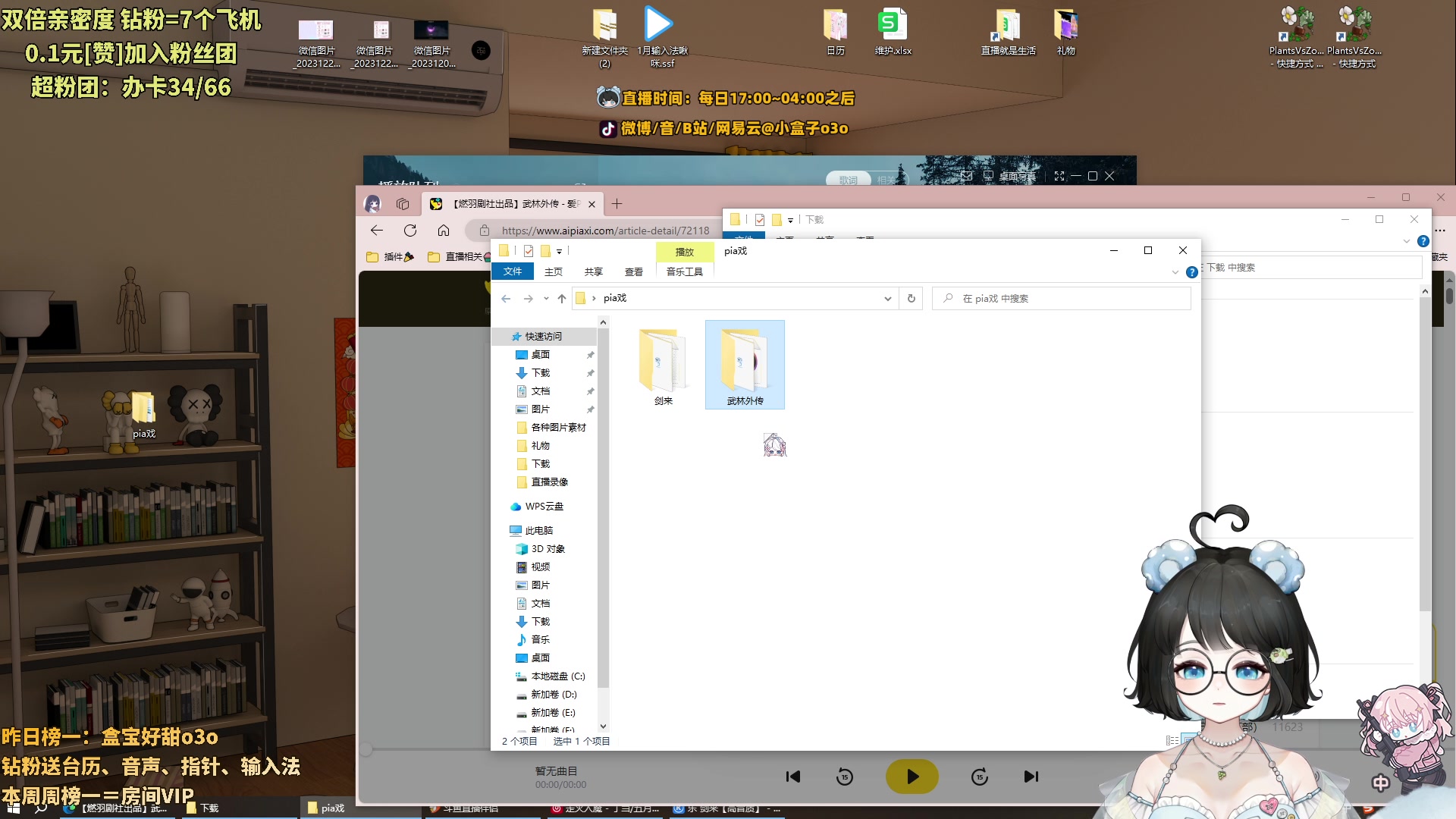Image resolution: width=1456 pixels, height=819 pixels.
Task: Click the browser back arrow
Action: tap(378, 231)
